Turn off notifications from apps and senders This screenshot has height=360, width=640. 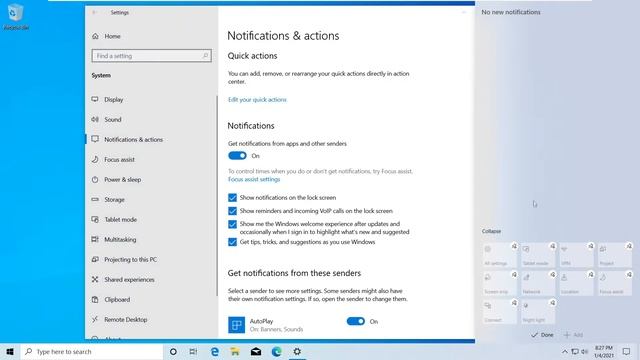[237, 156]
